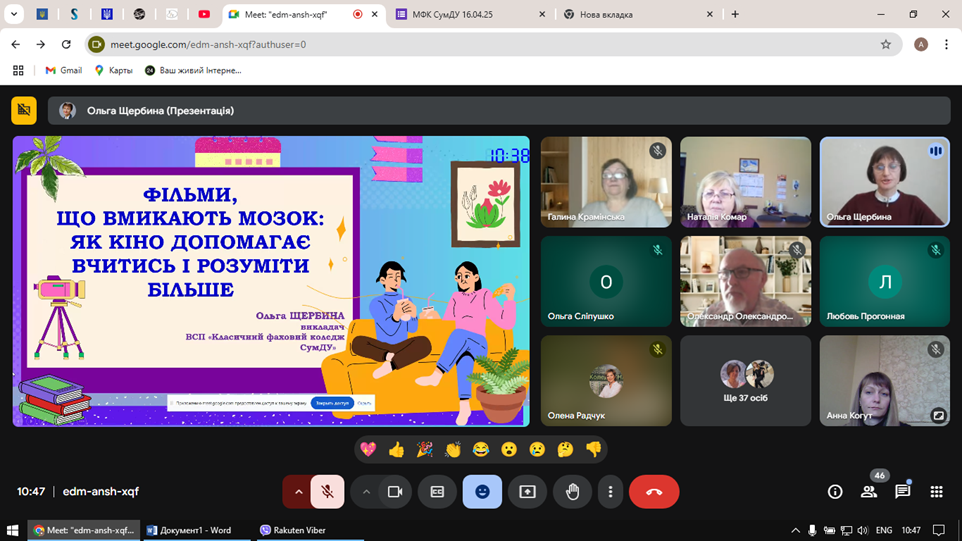Send the thumbs up reaction
This screenshot has height=541, width=962.
[396, 450]
